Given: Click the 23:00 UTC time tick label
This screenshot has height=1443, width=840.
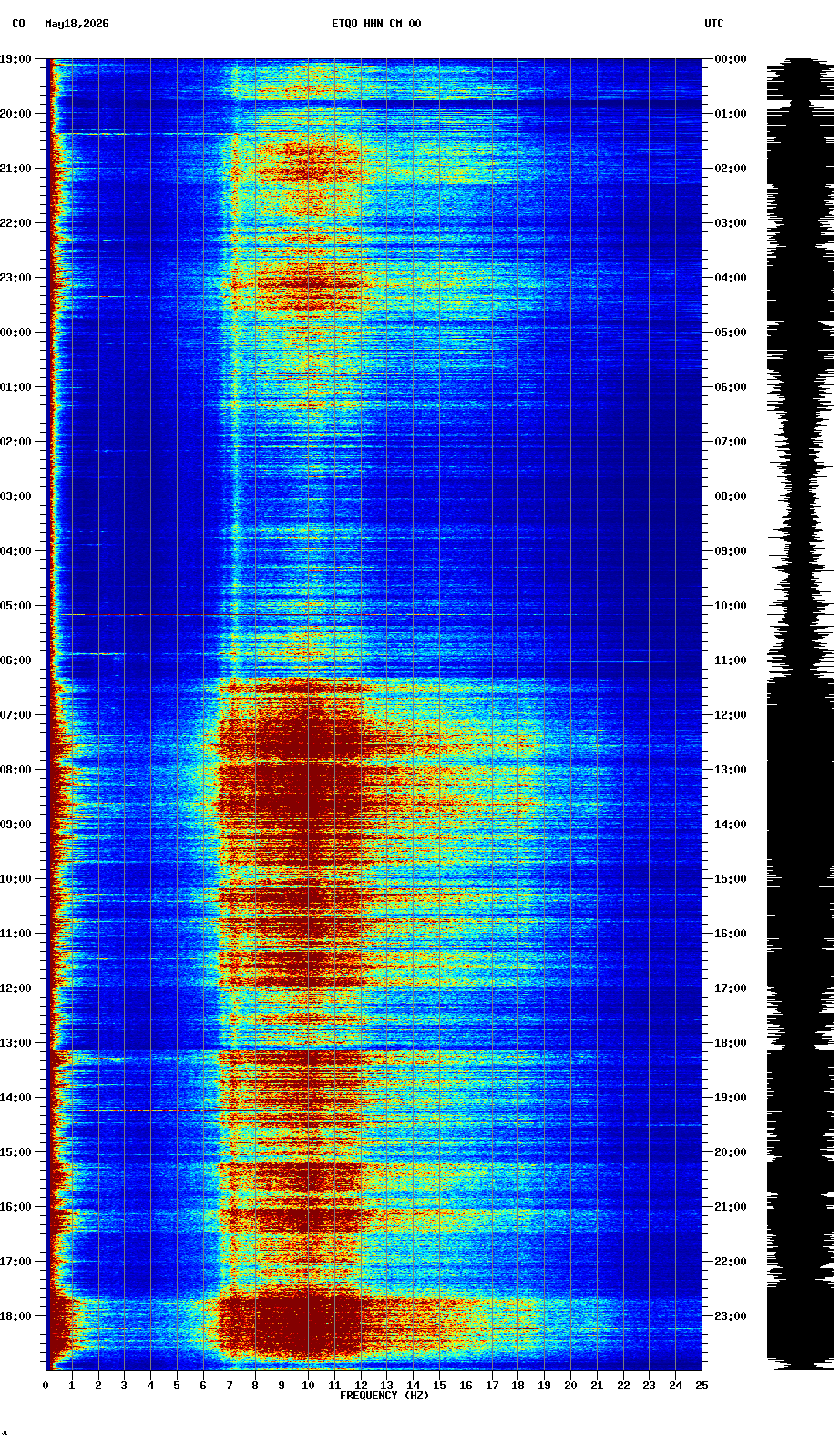Looking at the screenshot, I should click(732, 1316).
